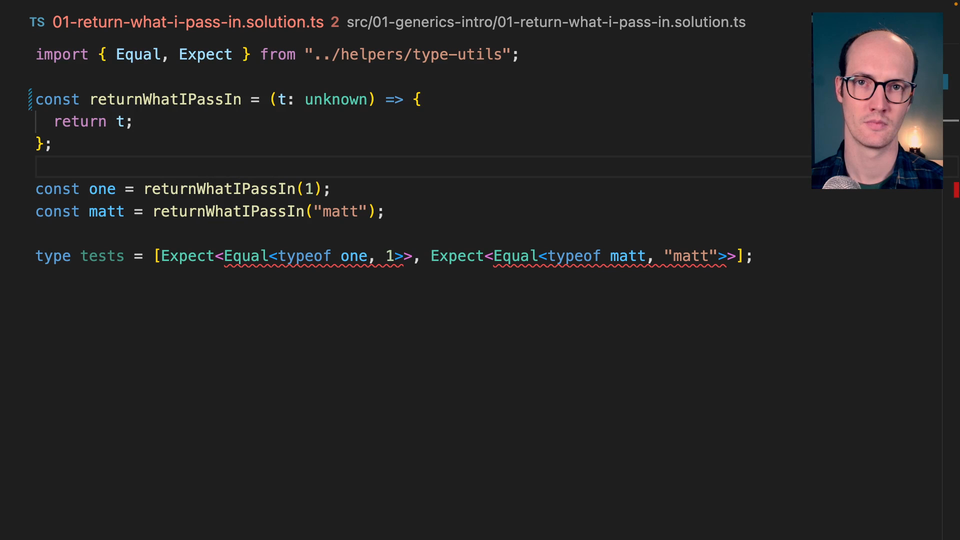
Task: Click the return t statement
Action: pyautogui.click(x=93, y=121)
